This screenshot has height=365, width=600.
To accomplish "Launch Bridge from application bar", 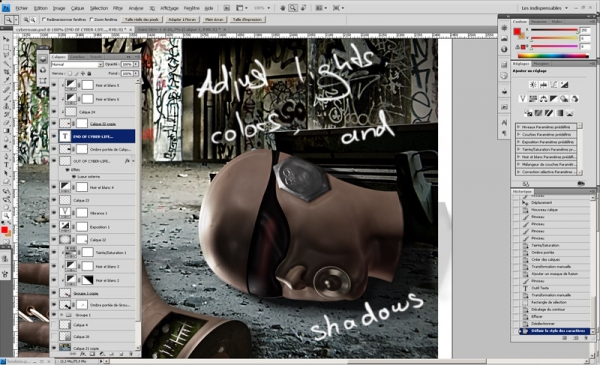I will pos(227,8).
